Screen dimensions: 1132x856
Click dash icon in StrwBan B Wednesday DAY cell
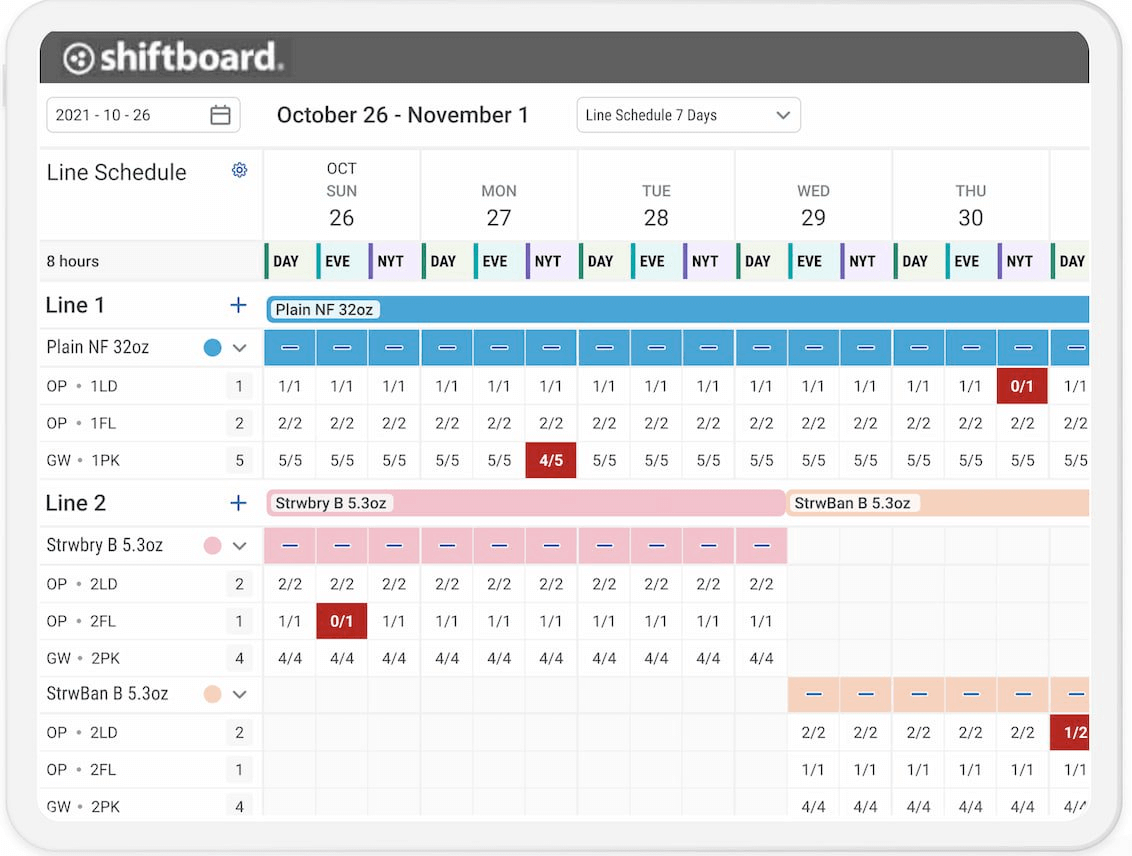click(x=813, y=692)
